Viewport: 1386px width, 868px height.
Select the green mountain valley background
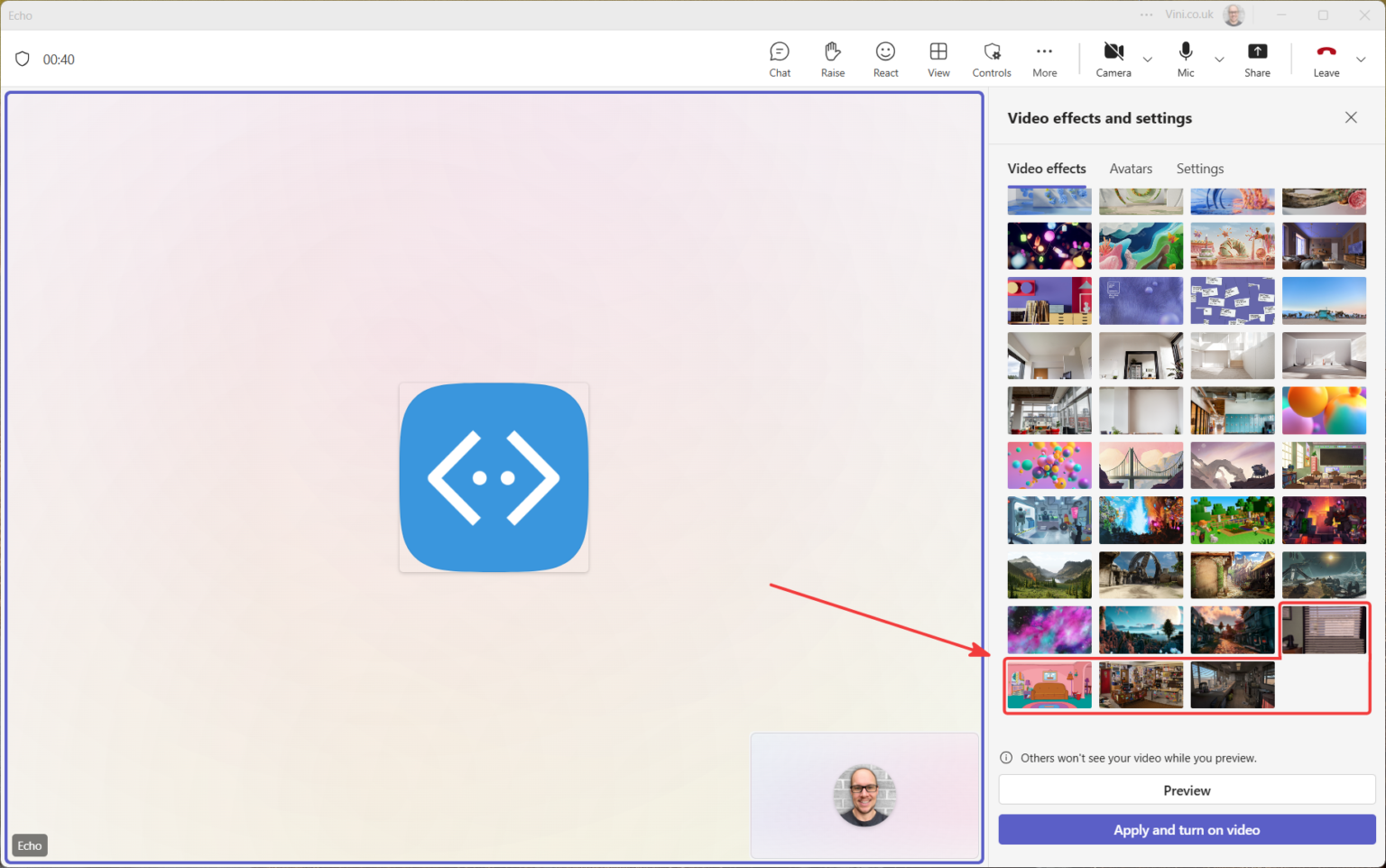pyautogui.click(x=1049, y=576)
